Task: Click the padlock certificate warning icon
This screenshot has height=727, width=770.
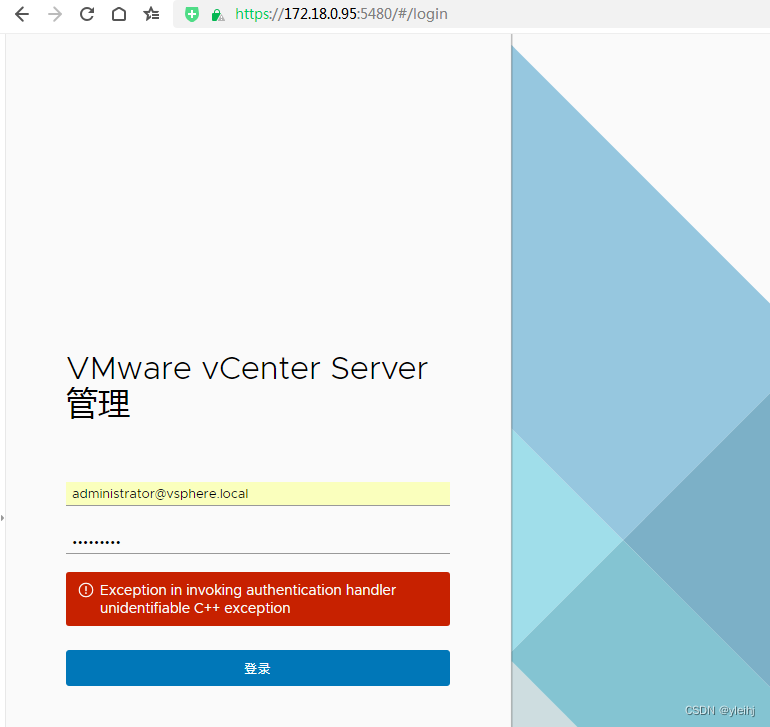Action: point(218,15)
